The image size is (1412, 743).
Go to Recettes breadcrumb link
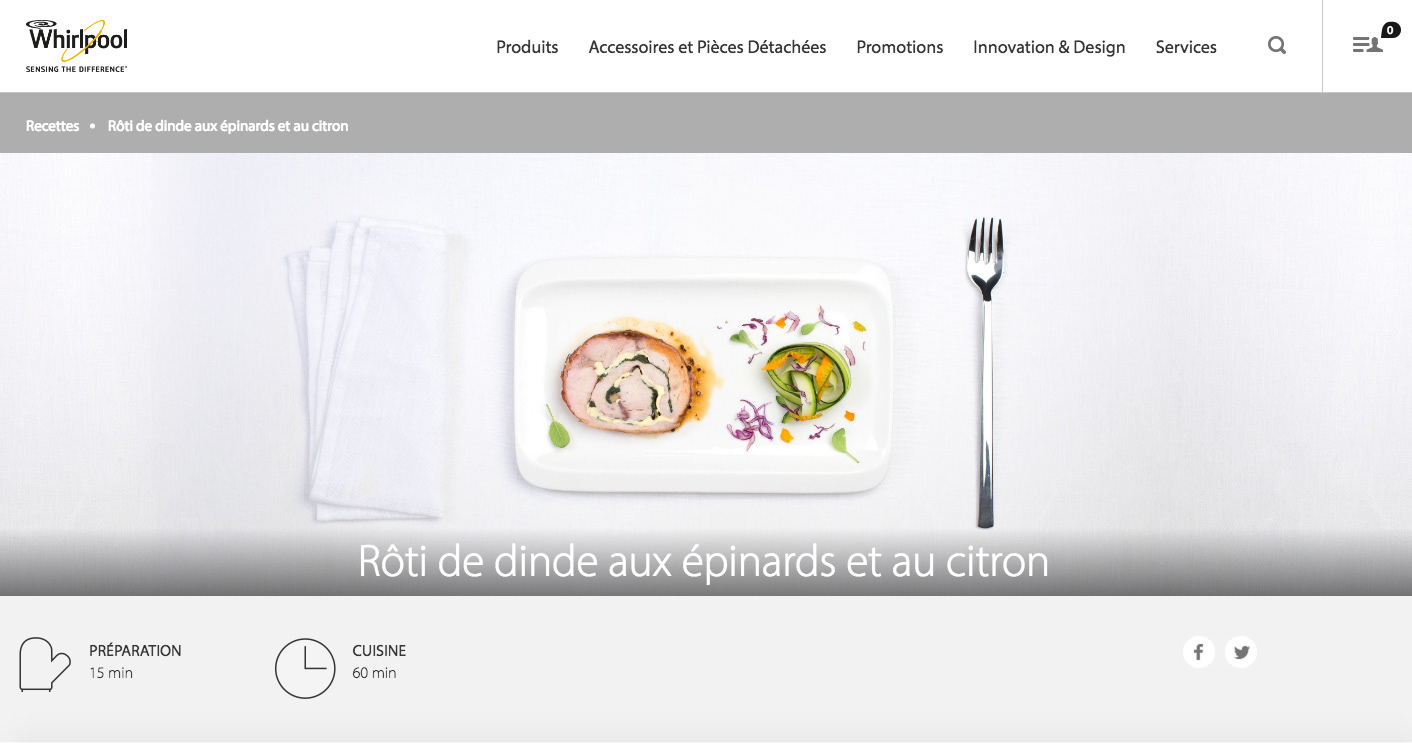pos(53,126)
